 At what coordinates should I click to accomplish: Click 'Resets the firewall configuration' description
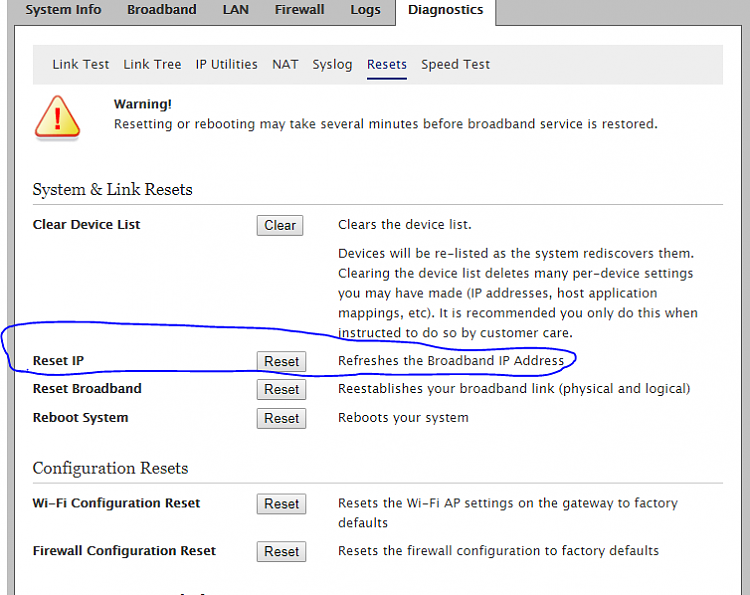click(498, 551)
